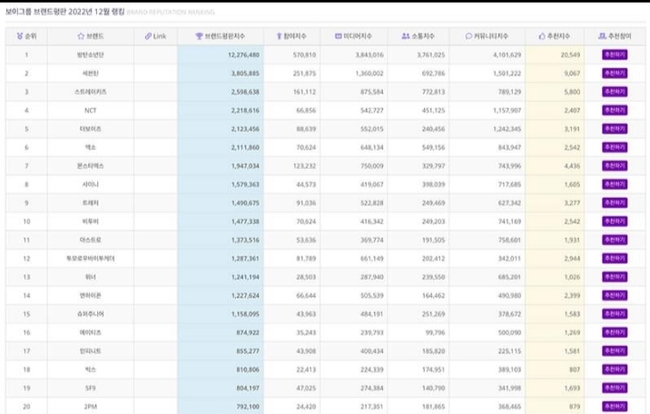Click the brand reputation value 12,276,480
The width and height of the screenshot is (650, 414).
pyautogui.click(x=243, y=55)
